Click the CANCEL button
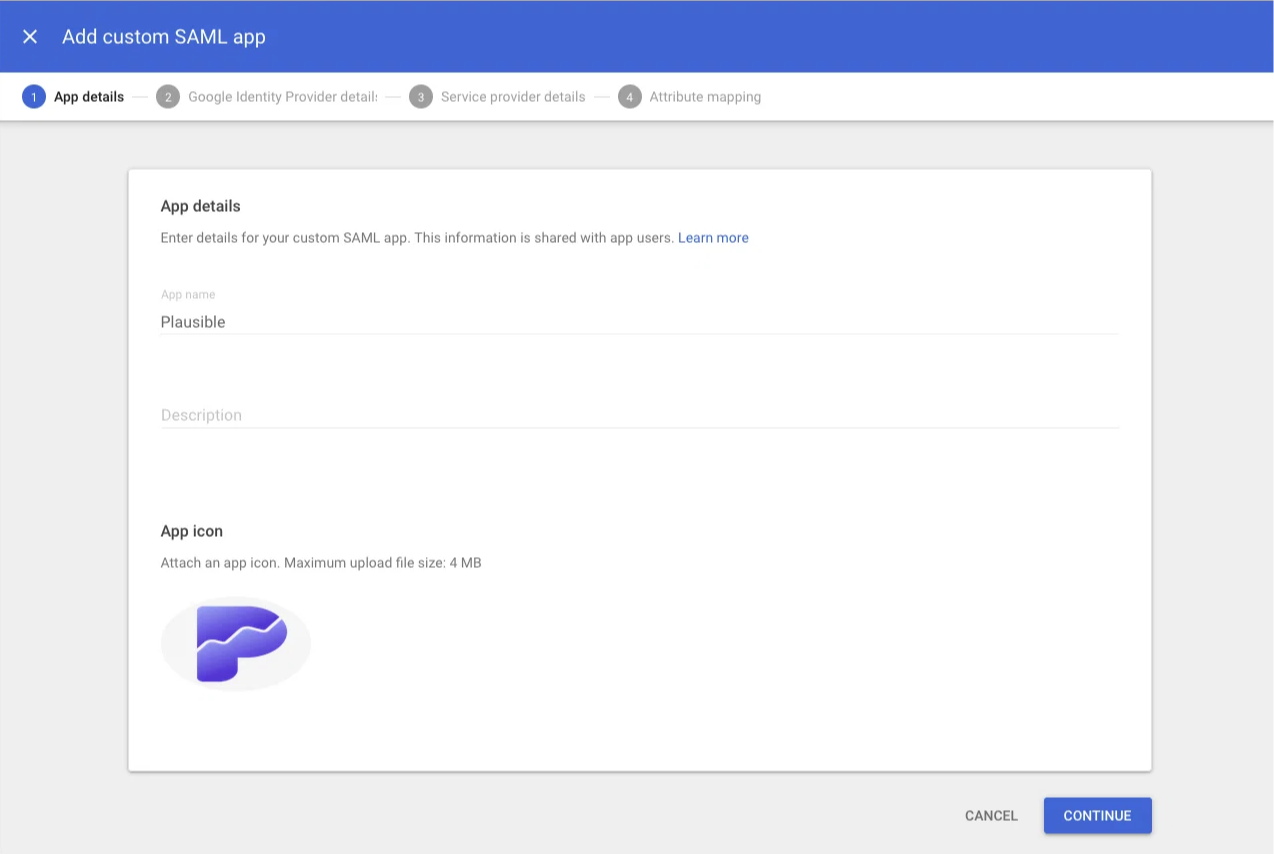Viewport: 1274px width, 854px height. [991, 816]
